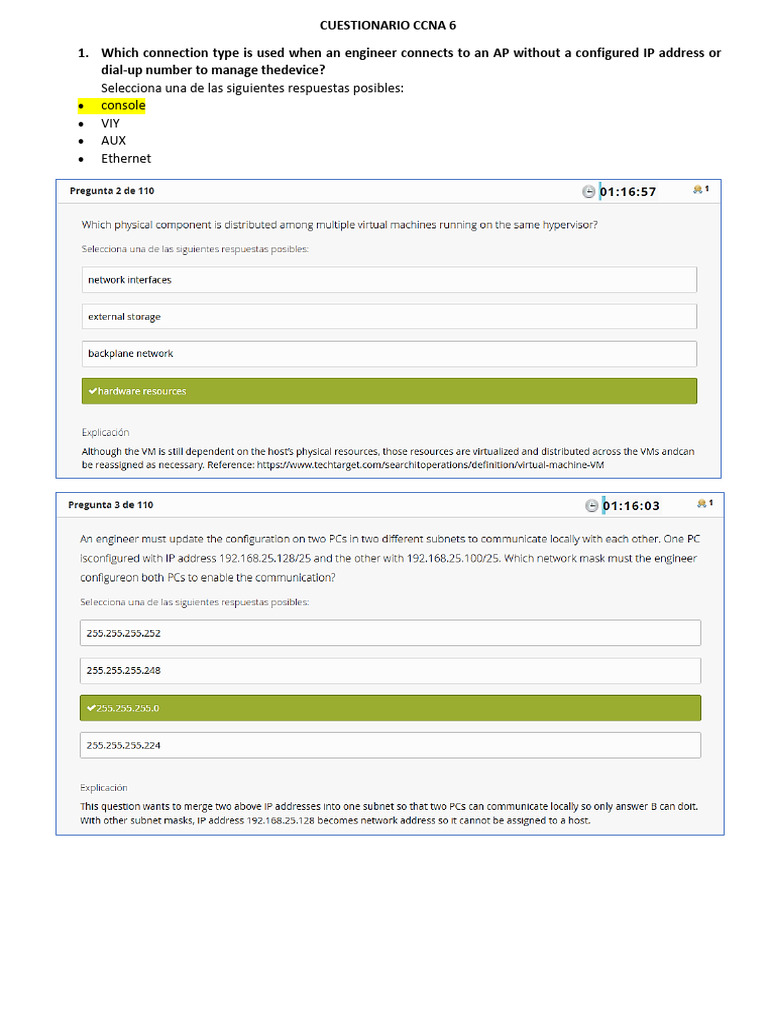Choose the 255.255.255.248 mask option
This screenshot has height=1024, width=768.
[390, 671]
